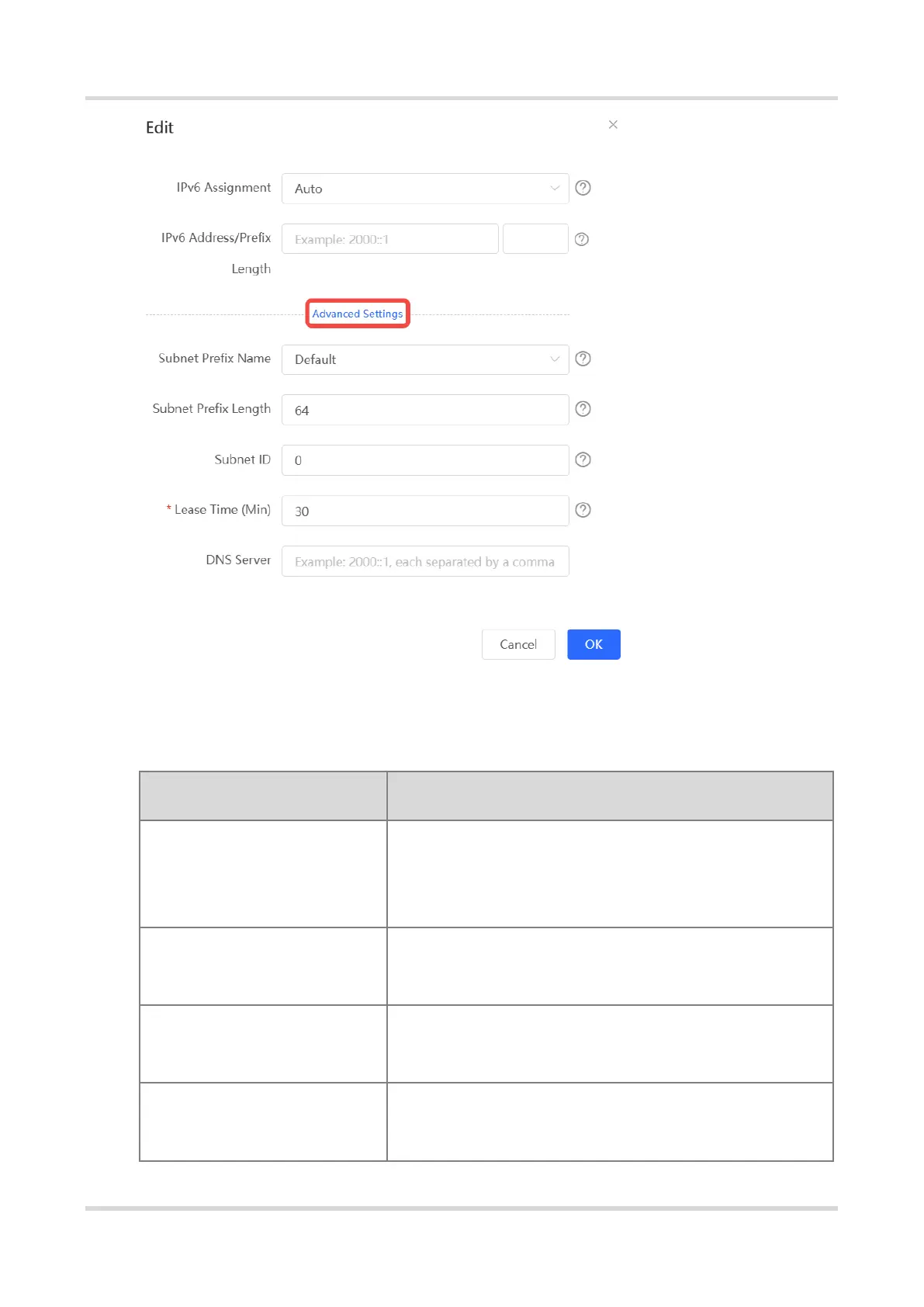
Task: Show help for Subnet Prefix Length
Action: click(583, 409)
